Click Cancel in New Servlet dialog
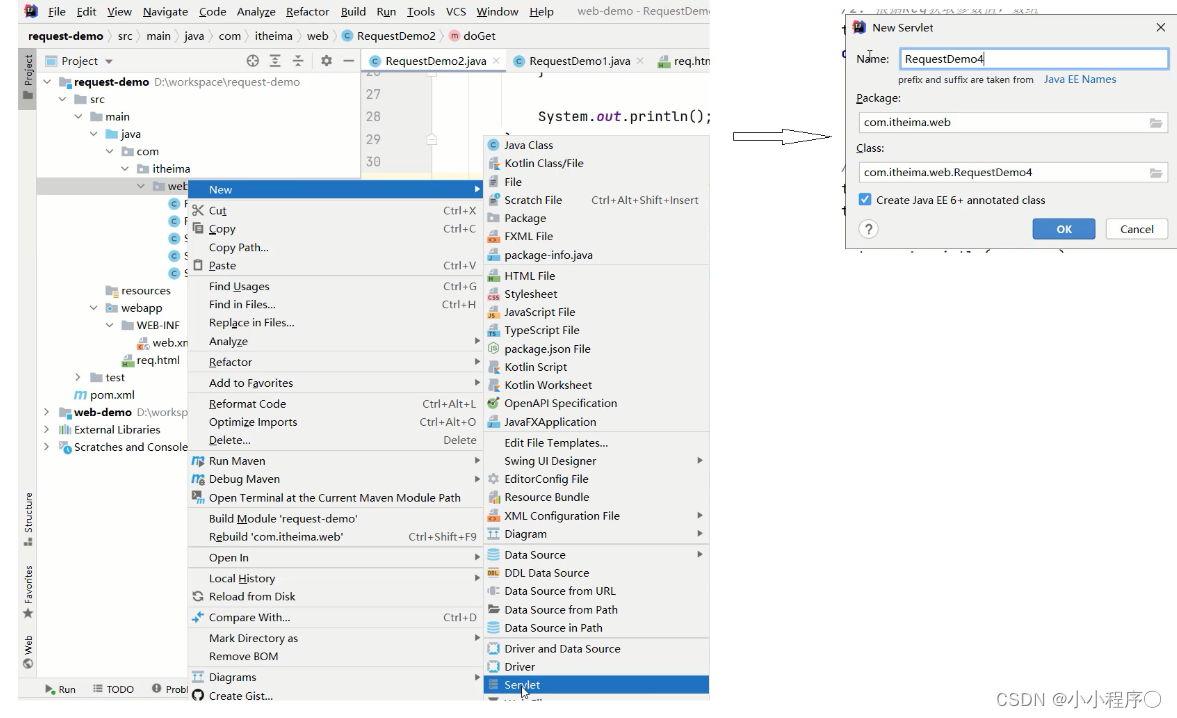 click(1136, 229)
